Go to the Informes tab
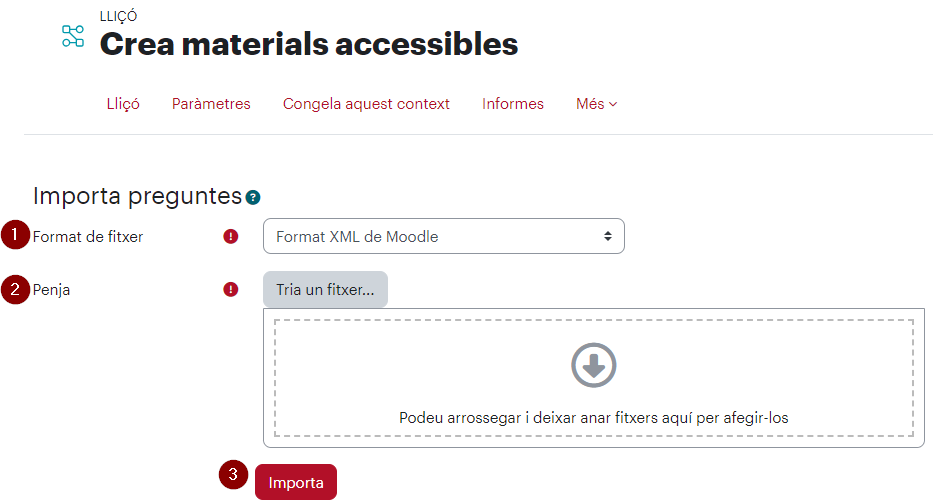This screenshot has width=942, height=500. [x=512, y=104]
